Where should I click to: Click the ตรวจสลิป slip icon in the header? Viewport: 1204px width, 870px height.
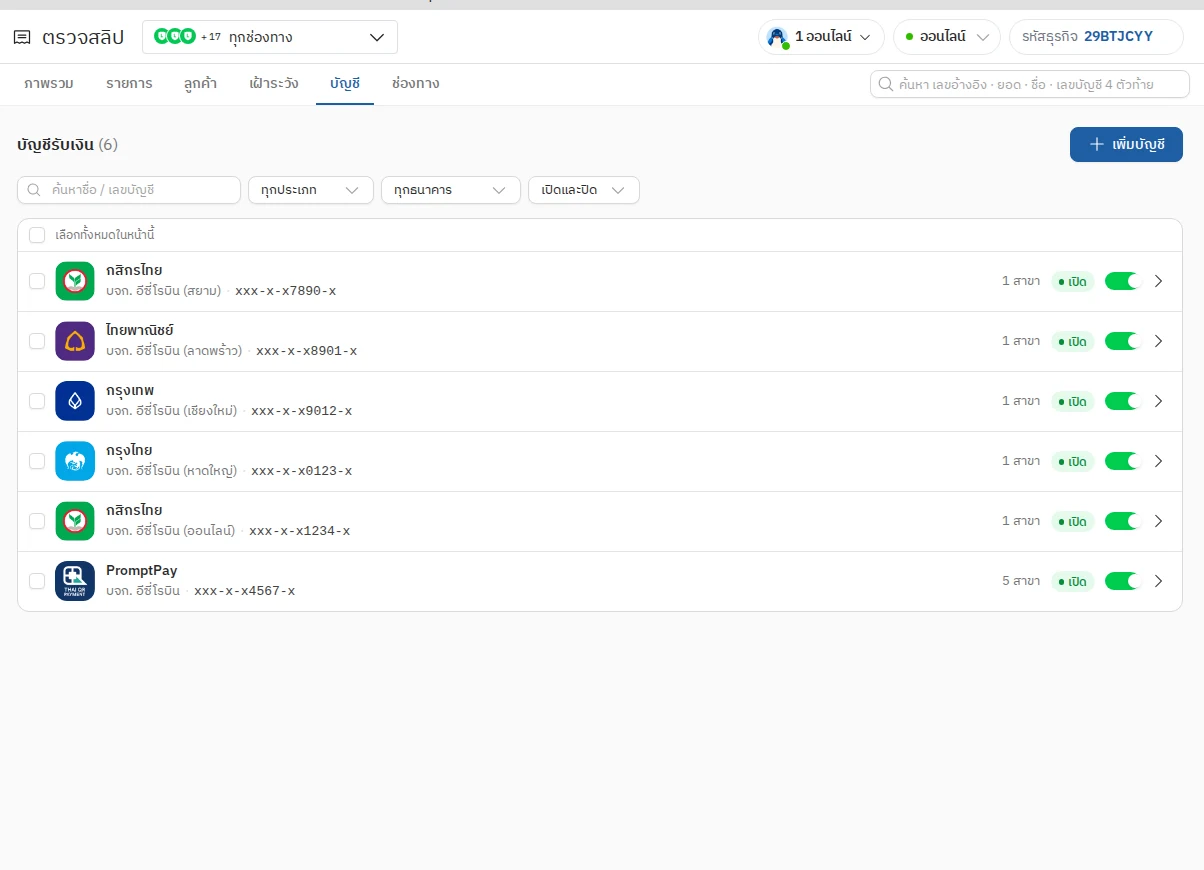(x=22, y=38)
